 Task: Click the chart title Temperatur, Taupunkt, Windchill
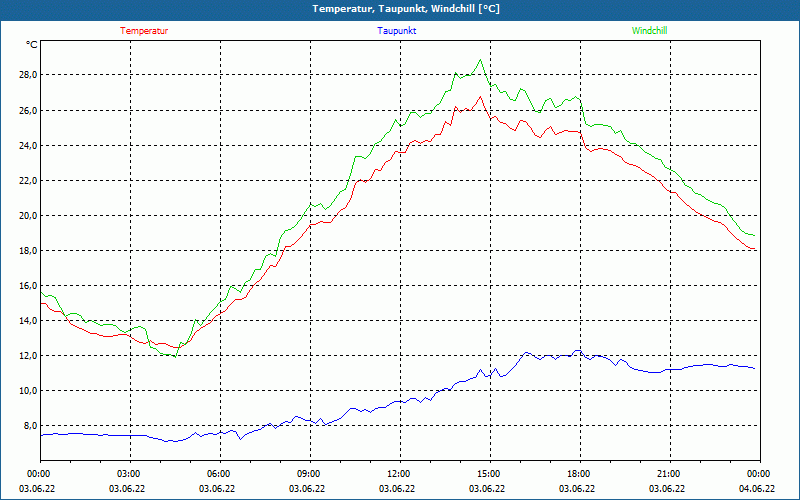coord(406,9)
